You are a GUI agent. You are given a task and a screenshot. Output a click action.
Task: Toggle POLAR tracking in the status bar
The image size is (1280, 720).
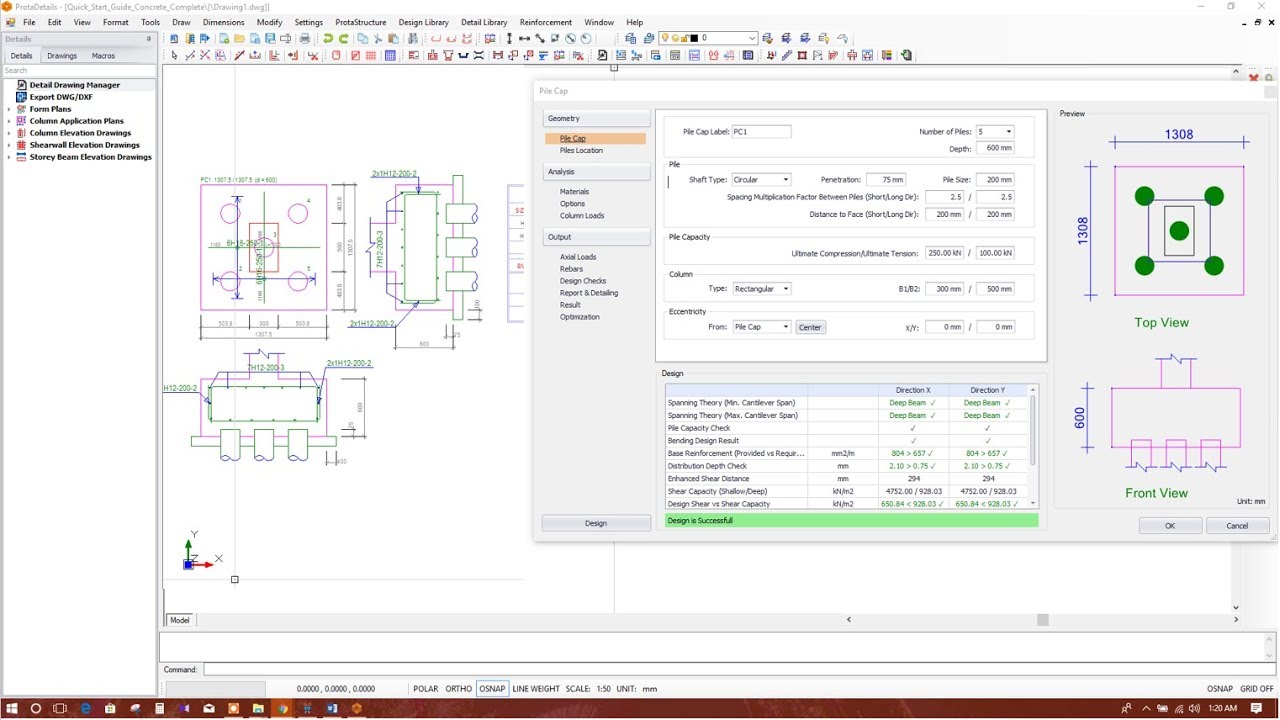coord(425,688)
